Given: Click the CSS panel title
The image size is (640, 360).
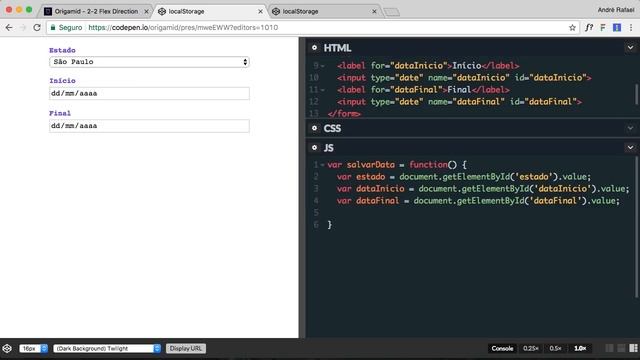Looking at the screenshot, I should (332, 128).
